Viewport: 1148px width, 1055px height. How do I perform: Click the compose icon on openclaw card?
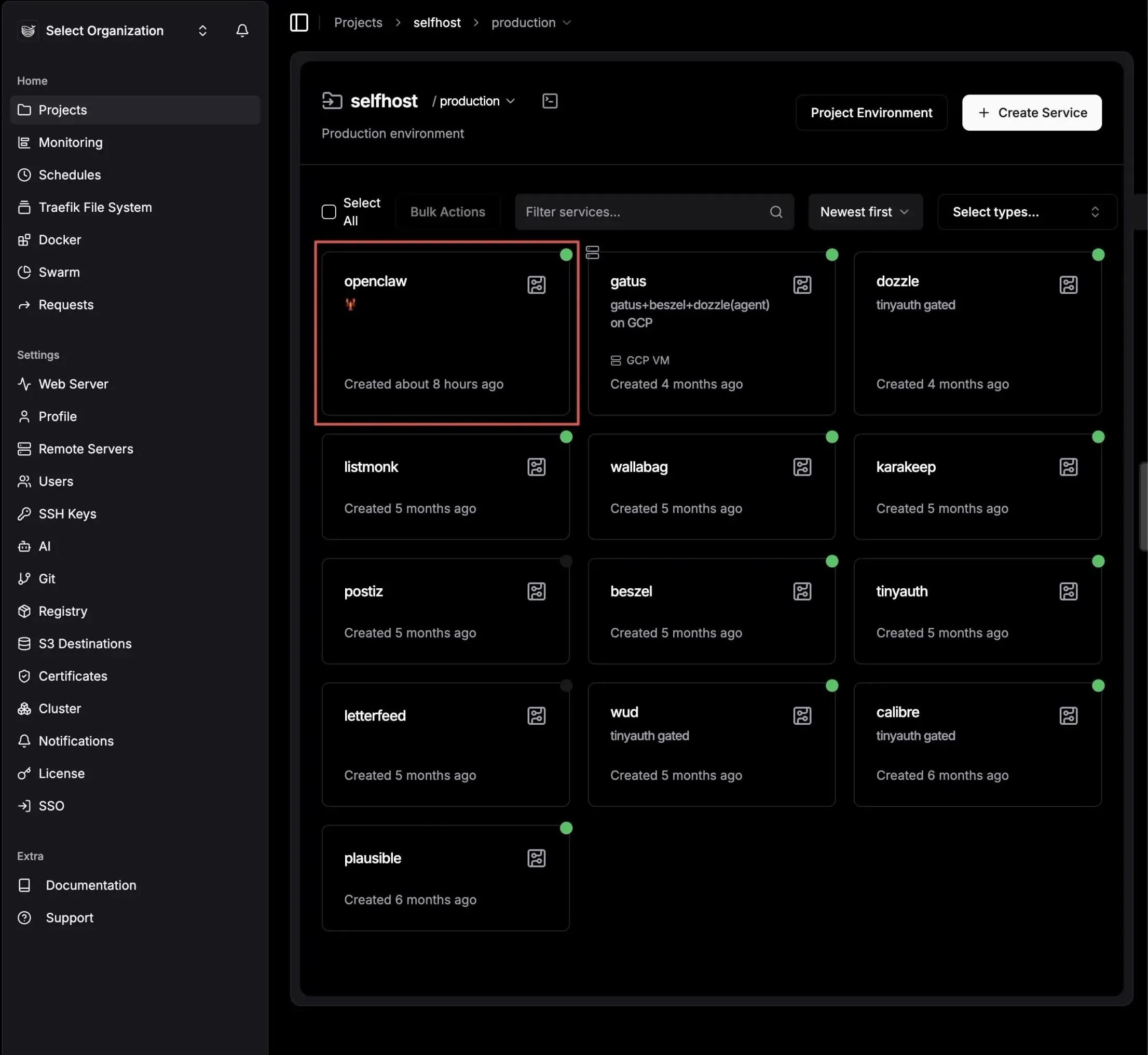pos(536,285)
